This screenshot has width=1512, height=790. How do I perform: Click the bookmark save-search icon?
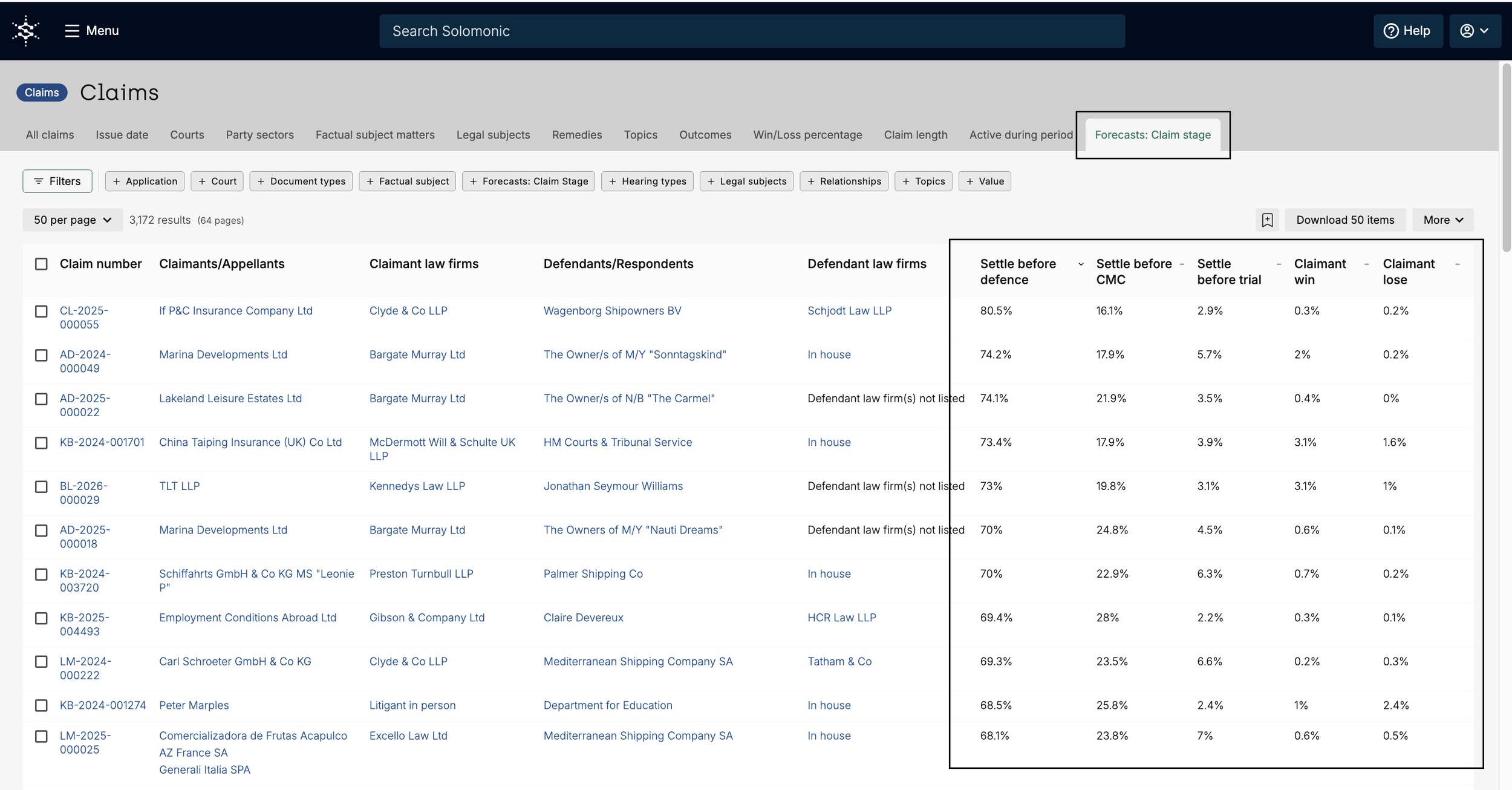tap(1267, 220)
